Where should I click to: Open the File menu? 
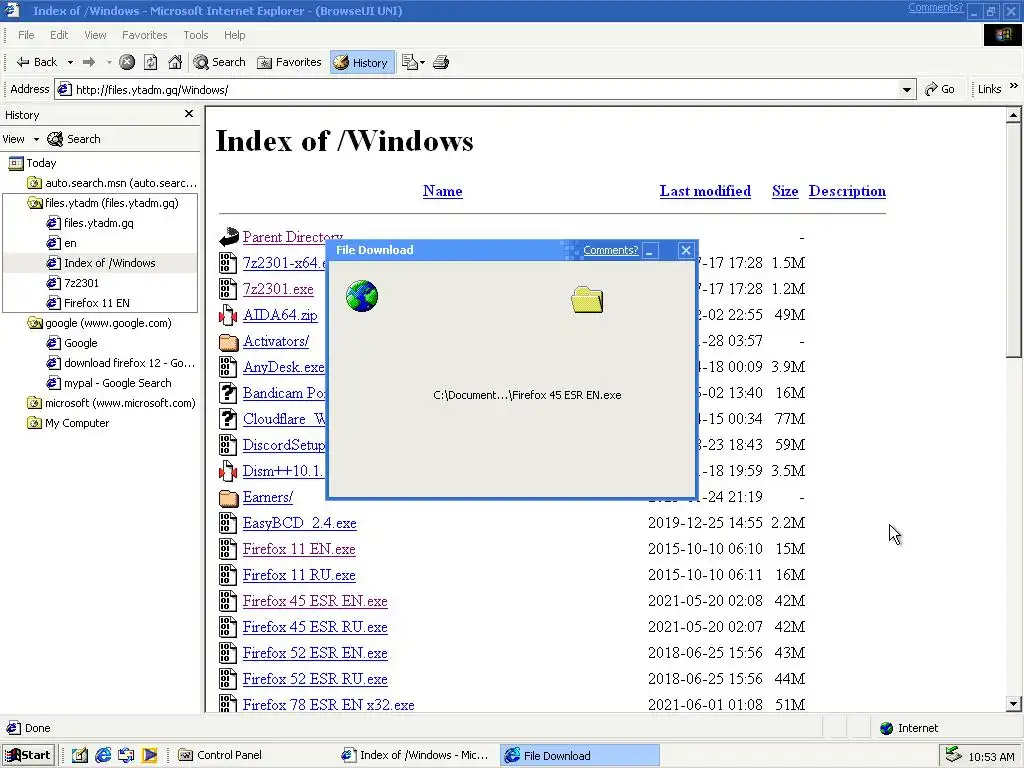(x=26, y=35)
